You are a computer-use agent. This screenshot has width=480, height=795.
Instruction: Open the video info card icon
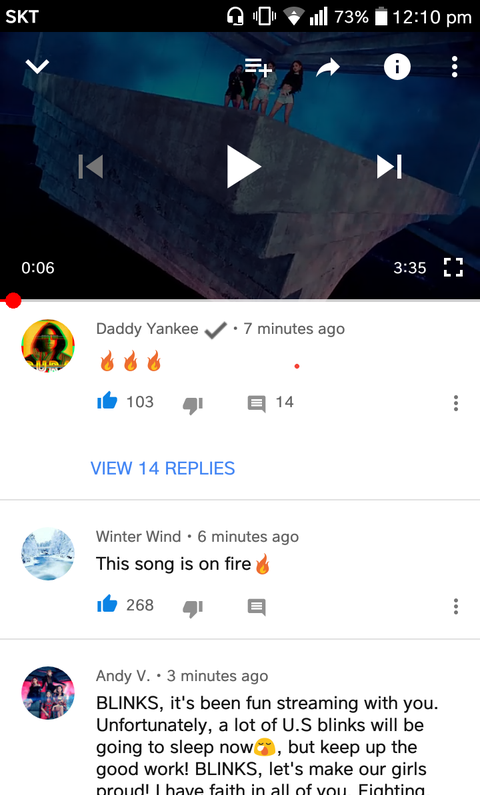397,66
